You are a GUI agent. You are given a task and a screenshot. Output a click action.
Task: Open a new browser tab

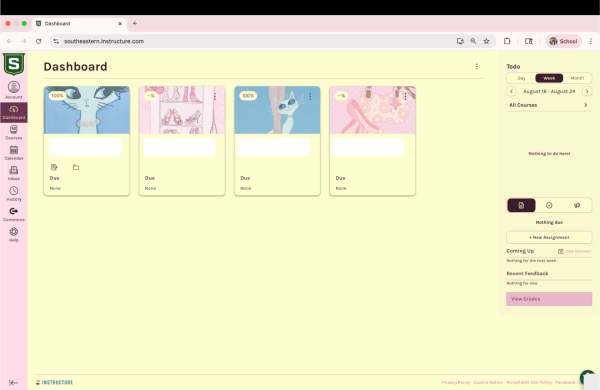[x=135, y=23]
